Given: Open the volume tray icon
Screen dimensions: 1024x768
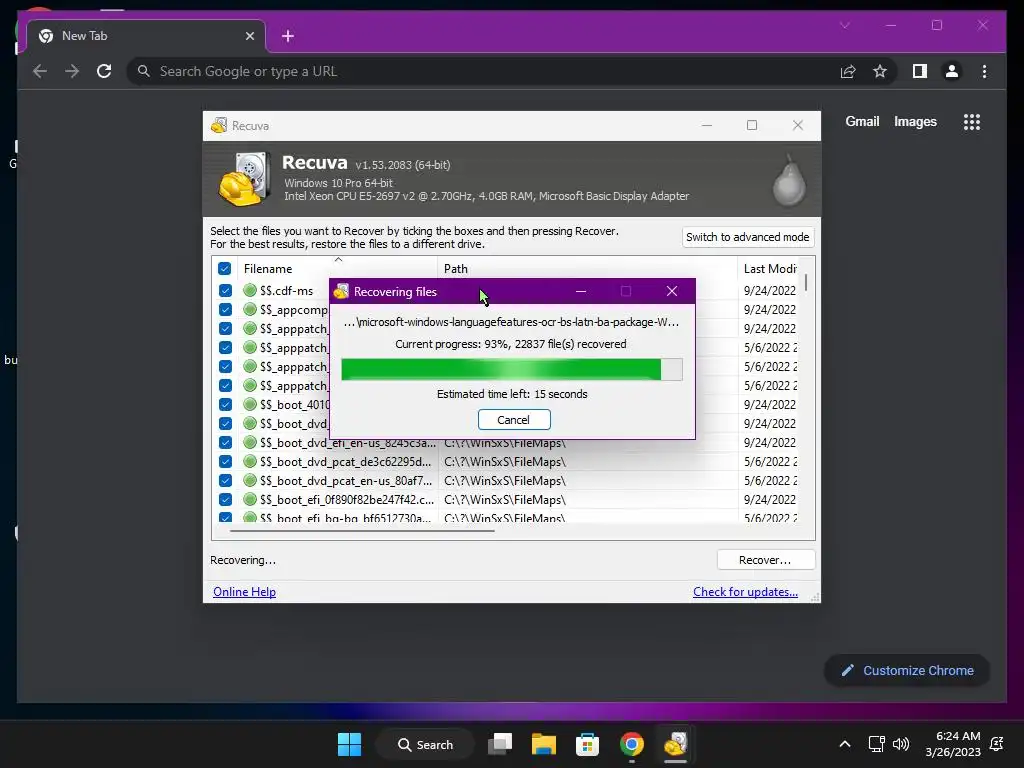Looking at the screenshot, I should tap(901, 744).
